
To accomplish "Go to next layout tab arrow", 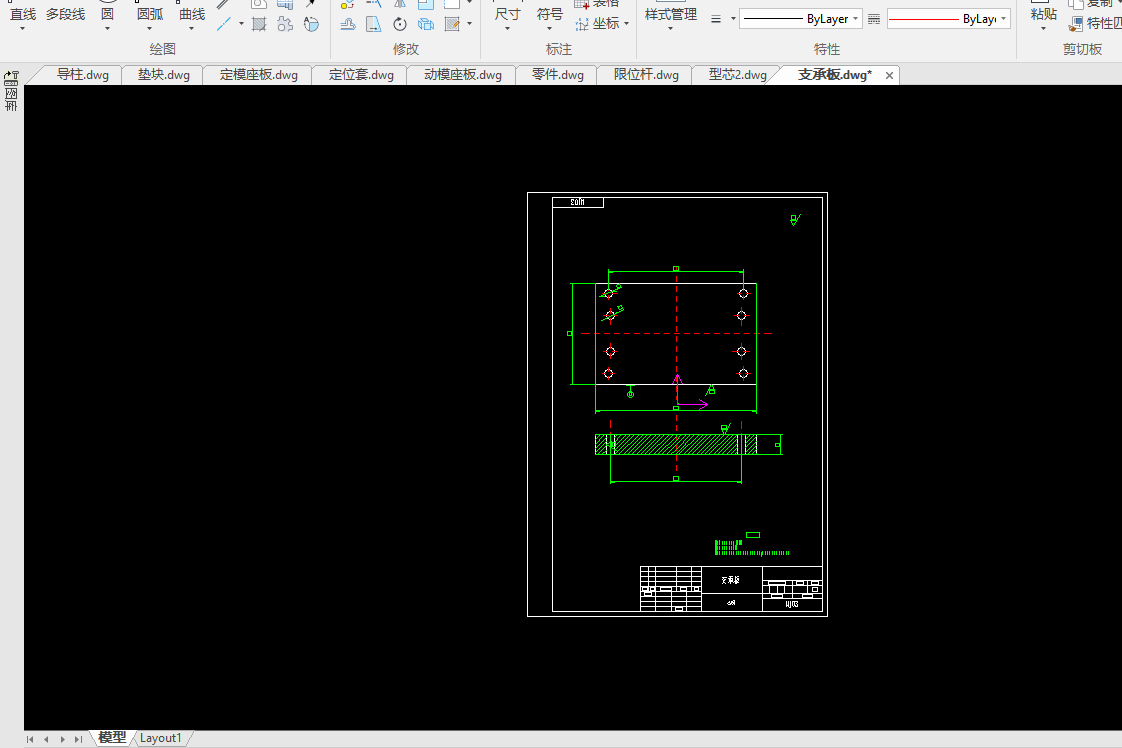I will [x=63, y=739].
